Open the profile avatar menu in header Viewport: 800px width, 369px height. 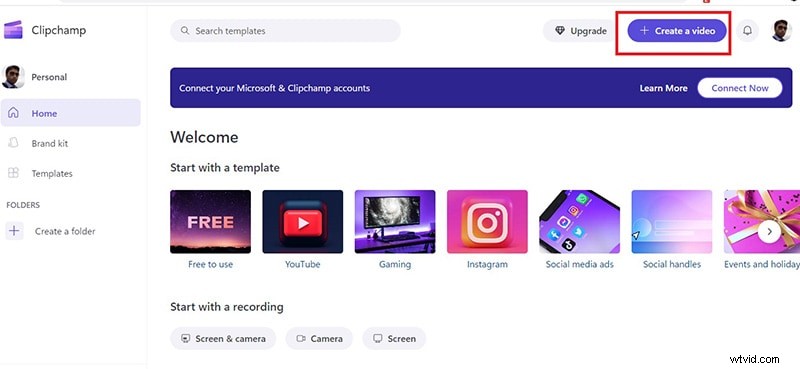781,31
